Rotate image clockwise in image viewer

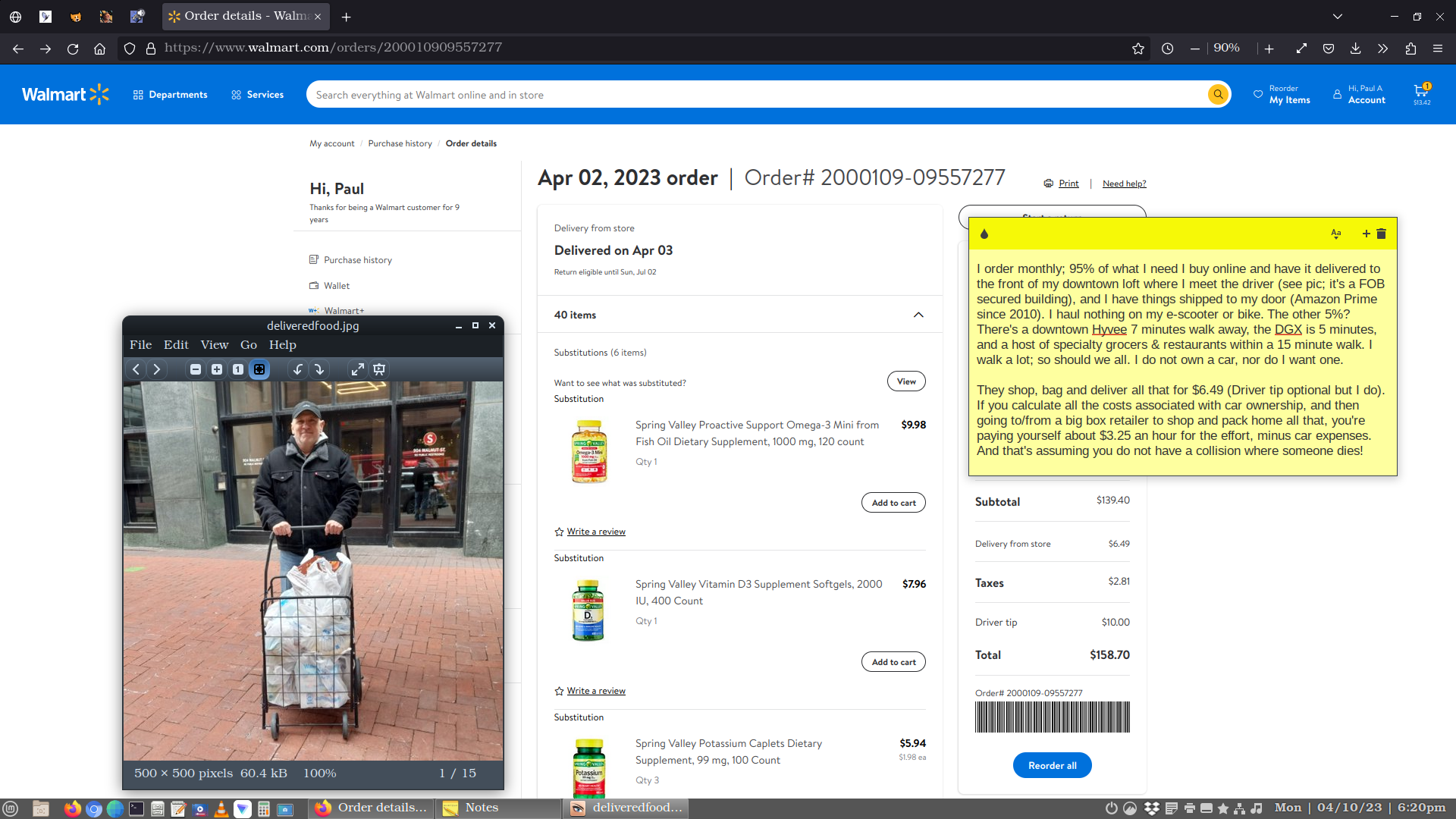[319, 369]
